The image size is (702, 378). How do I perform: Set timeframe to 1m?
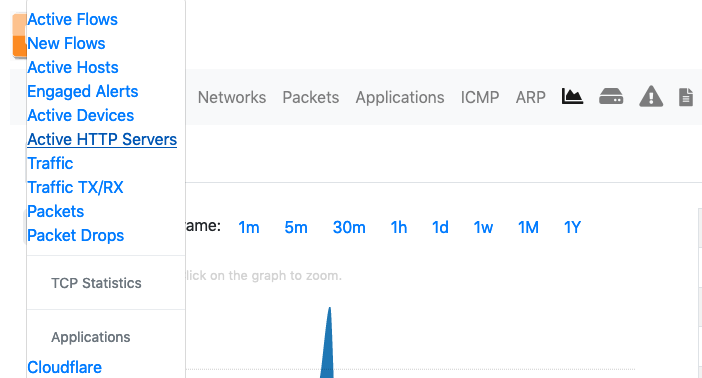coord(249,228)
